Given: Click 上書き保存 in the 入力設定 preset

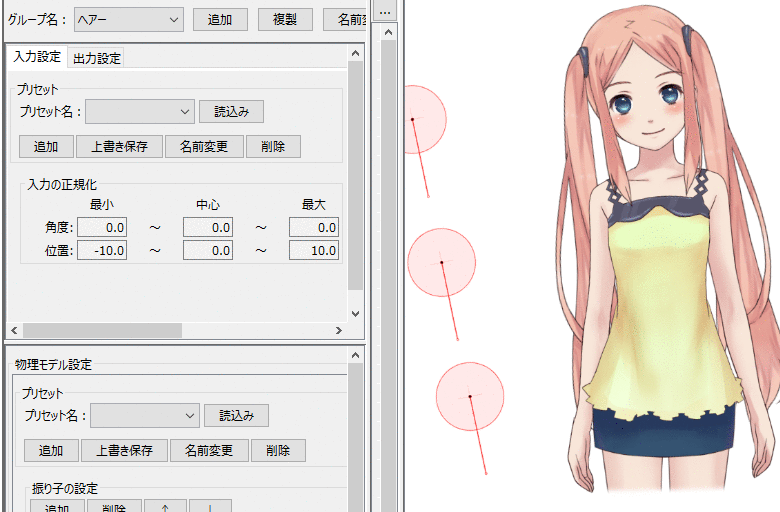Looking at the screenshot, I should [x=120, y=146].
